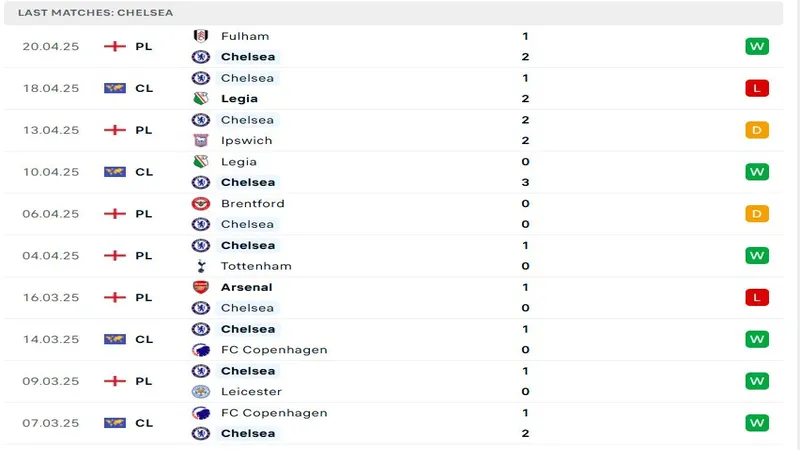Open the 10.04.25 Legia vs Chelsea match
The width and height of the screenshot is (800, 450).
pos(400,172)
